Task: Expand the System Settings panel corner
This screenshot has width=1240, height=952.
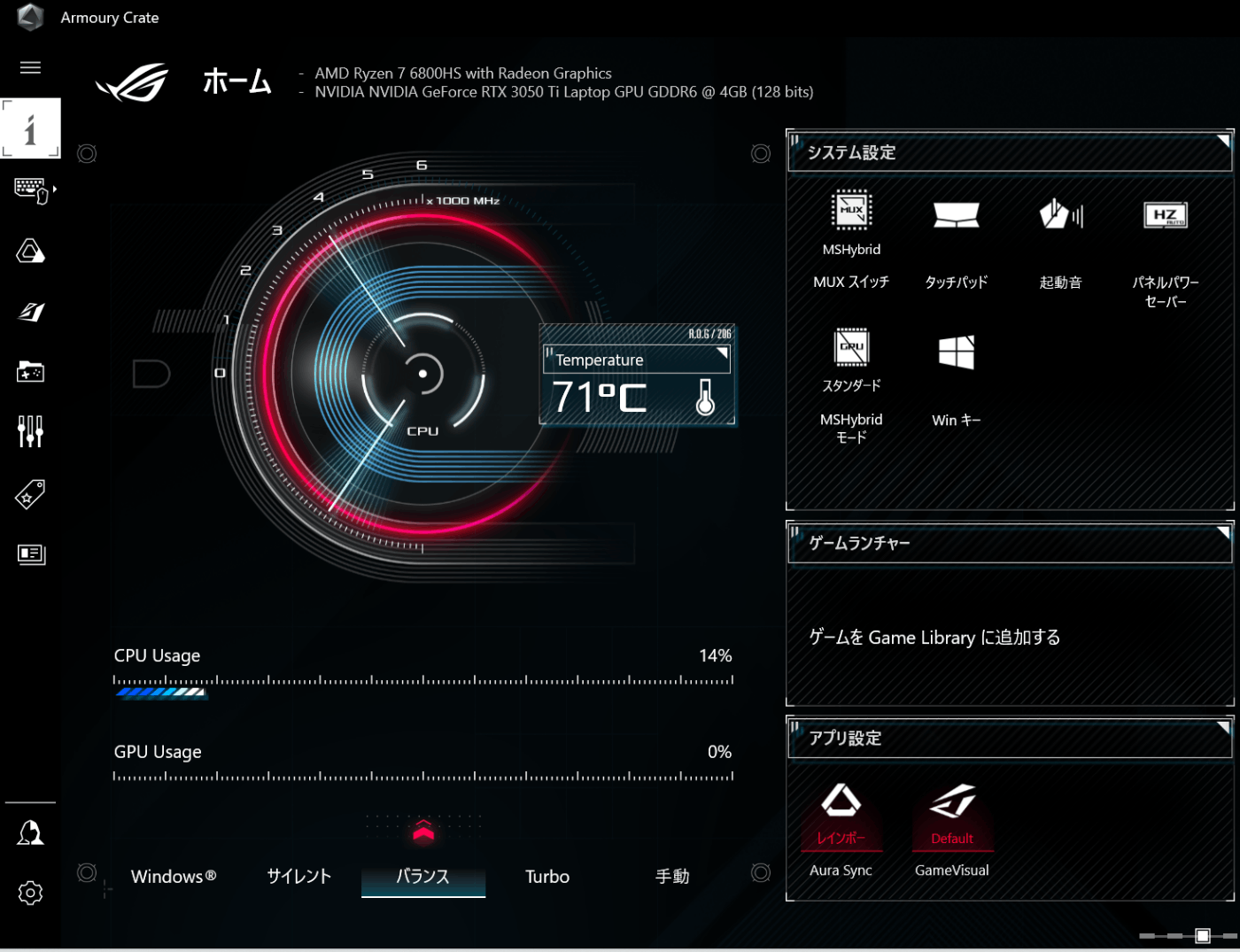Action: [1223, 141]
